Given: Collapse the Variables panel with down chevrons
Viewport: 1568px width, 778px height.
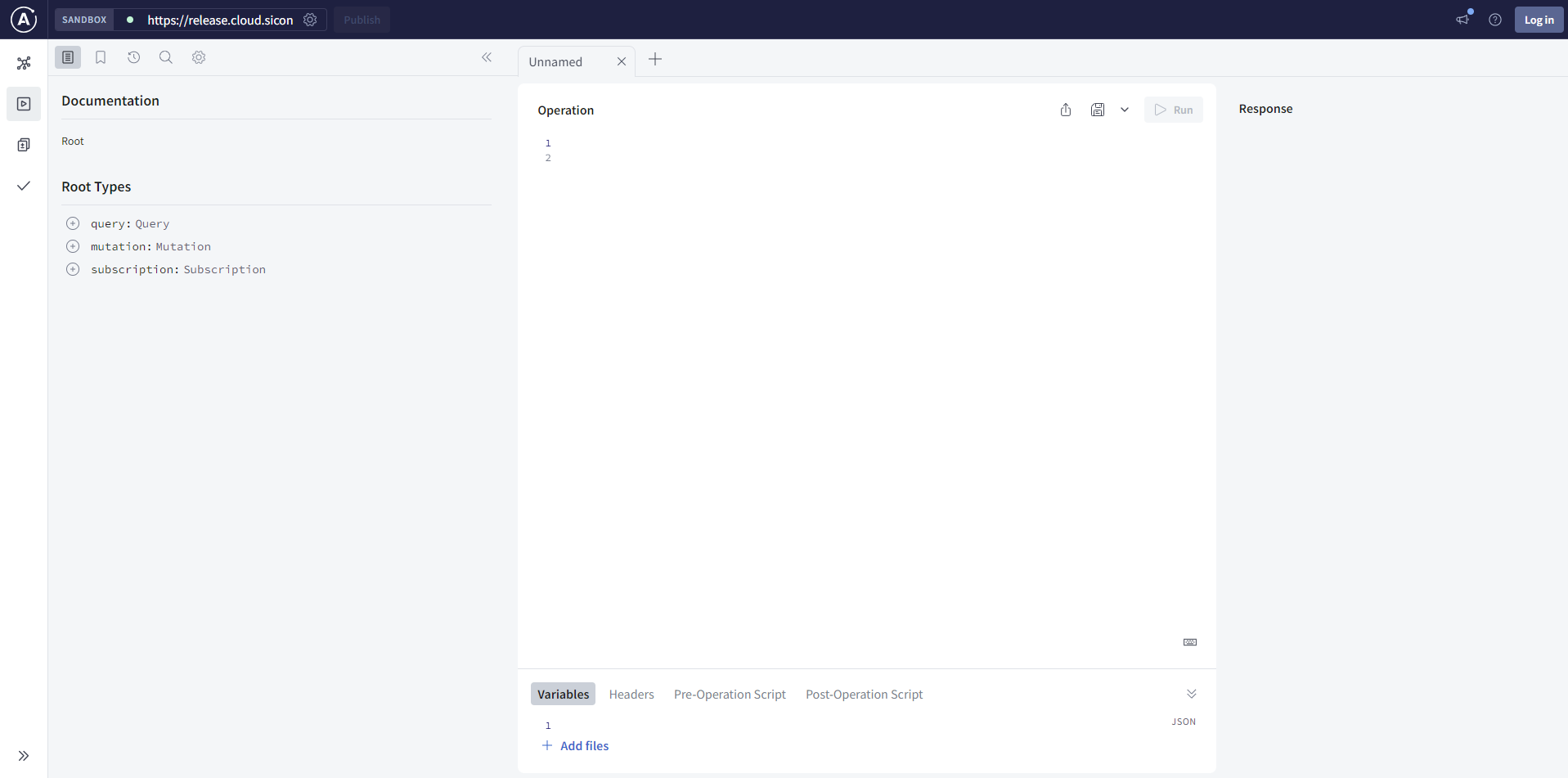Looking at the screenshot, I should coord(1192,694).
